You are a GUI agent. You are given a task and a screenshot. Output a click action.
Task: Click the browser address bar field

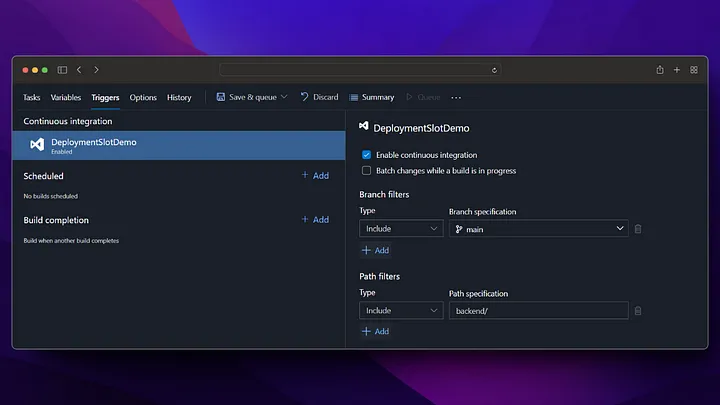pyautogui.click(x=360, y=70)
